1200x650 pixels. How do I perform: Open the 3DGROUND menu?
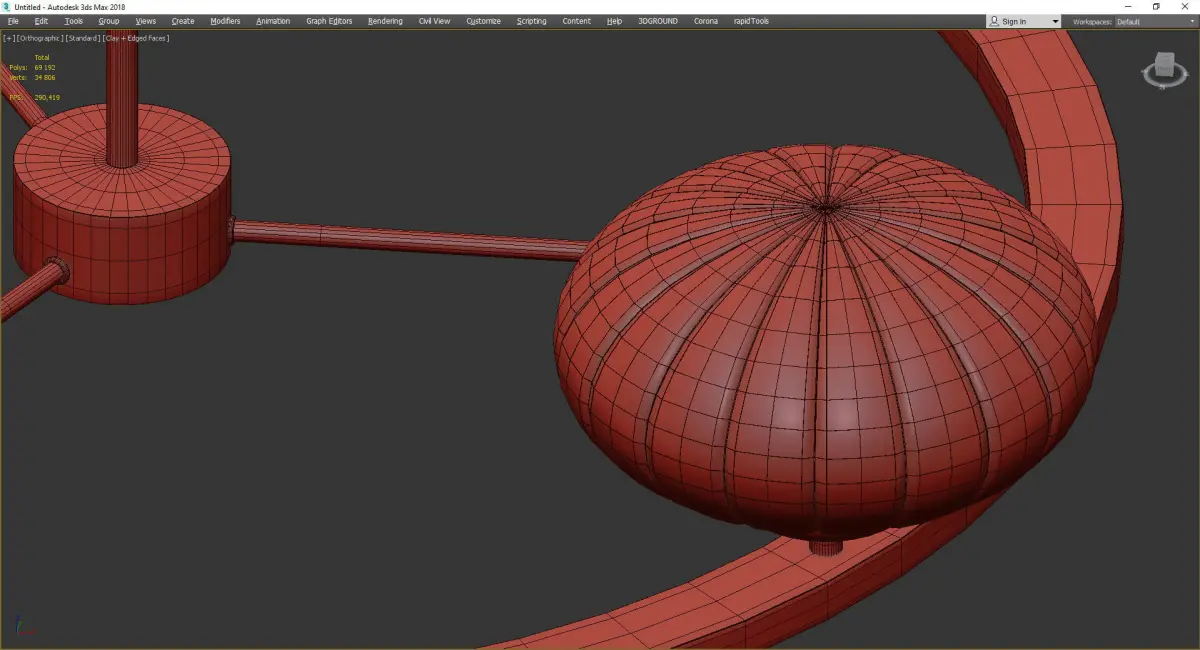[657, 21]
